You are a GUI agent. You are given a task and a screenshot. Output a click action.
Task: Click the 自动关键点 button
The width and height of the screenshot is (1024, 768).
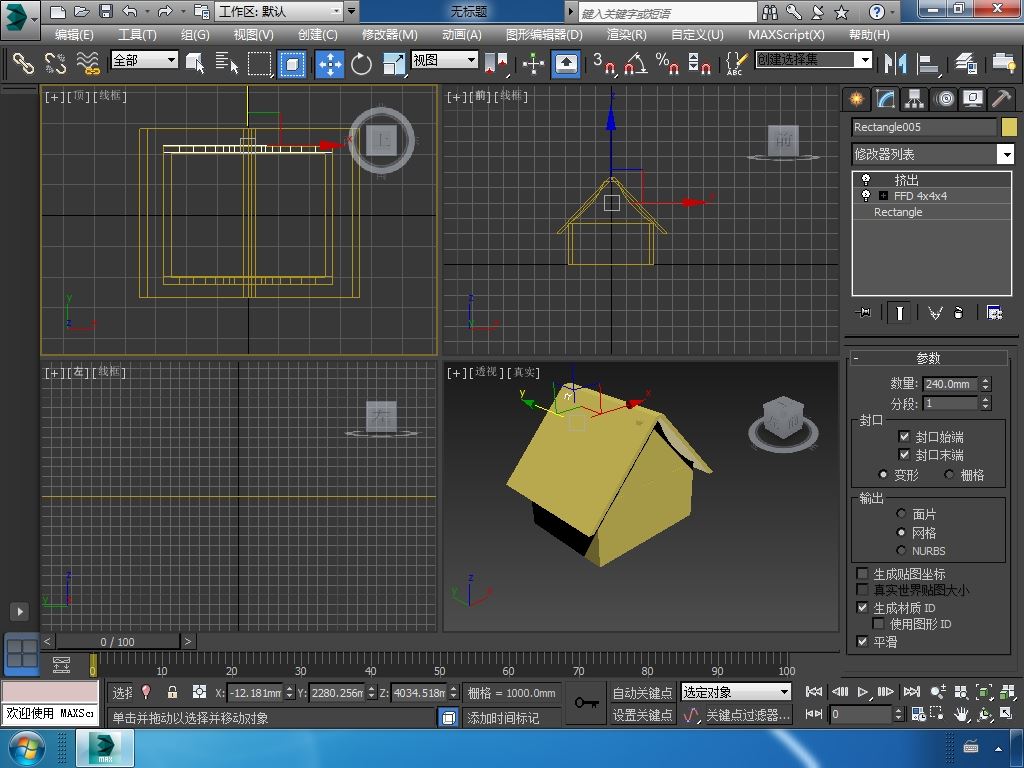(642, 693)
